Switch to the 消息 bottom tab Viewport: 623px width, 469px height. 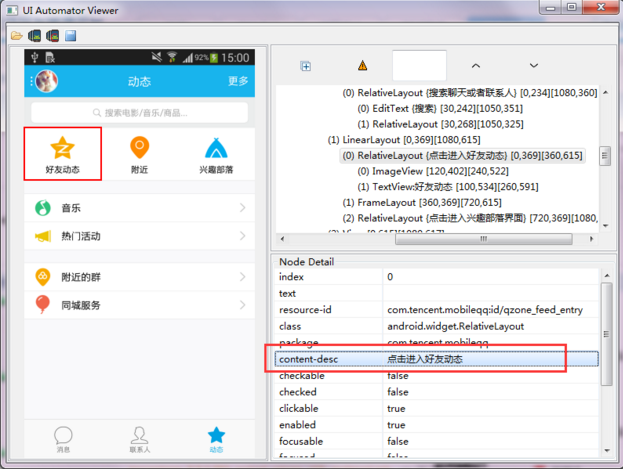[63, 439]
